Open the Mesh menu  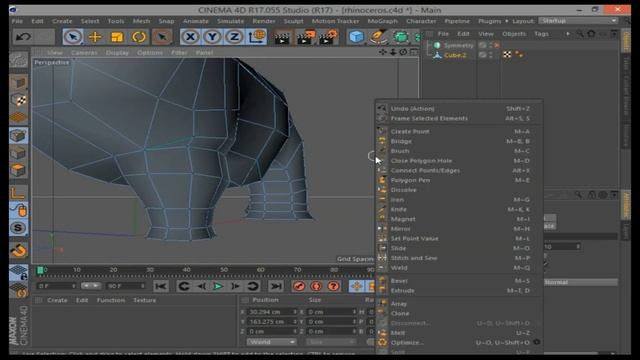pos(141,21)
